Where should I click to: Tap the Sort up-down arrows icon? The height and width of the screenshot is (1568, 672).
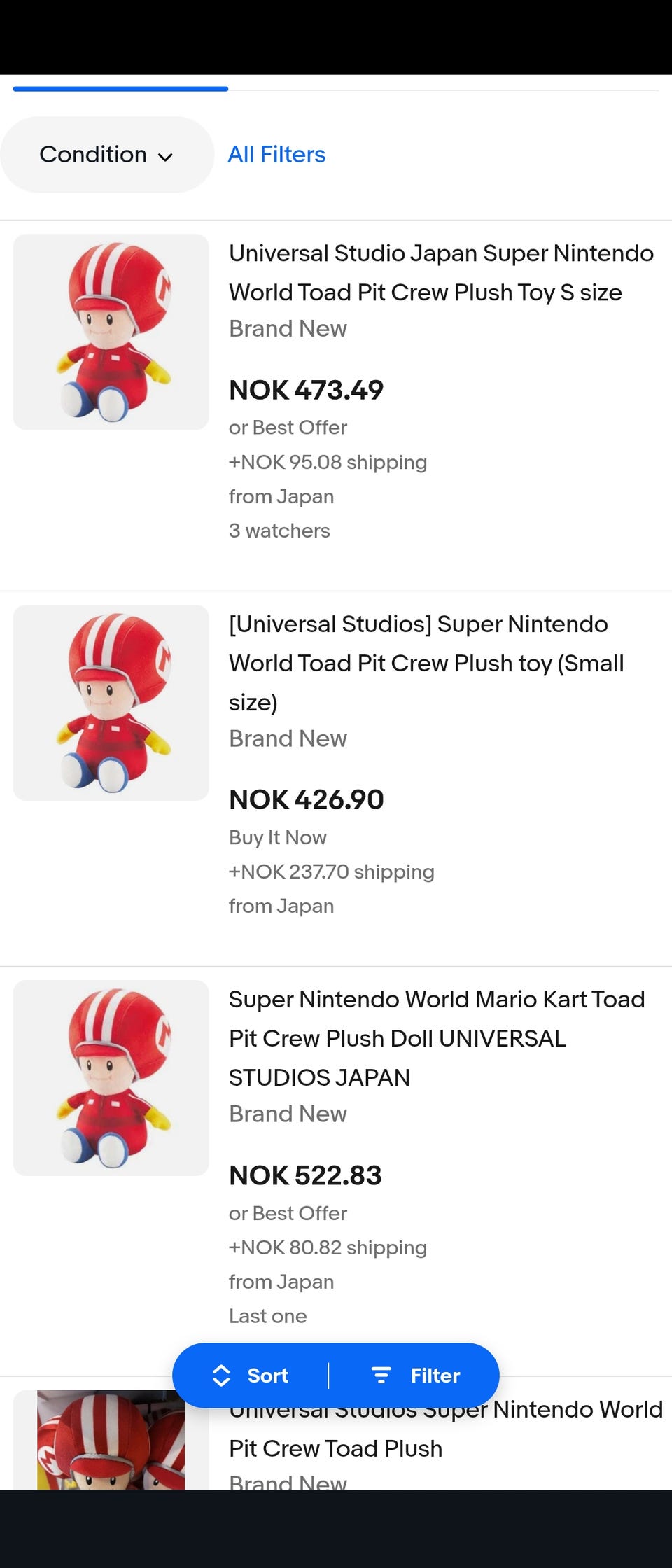(221, 1375)
